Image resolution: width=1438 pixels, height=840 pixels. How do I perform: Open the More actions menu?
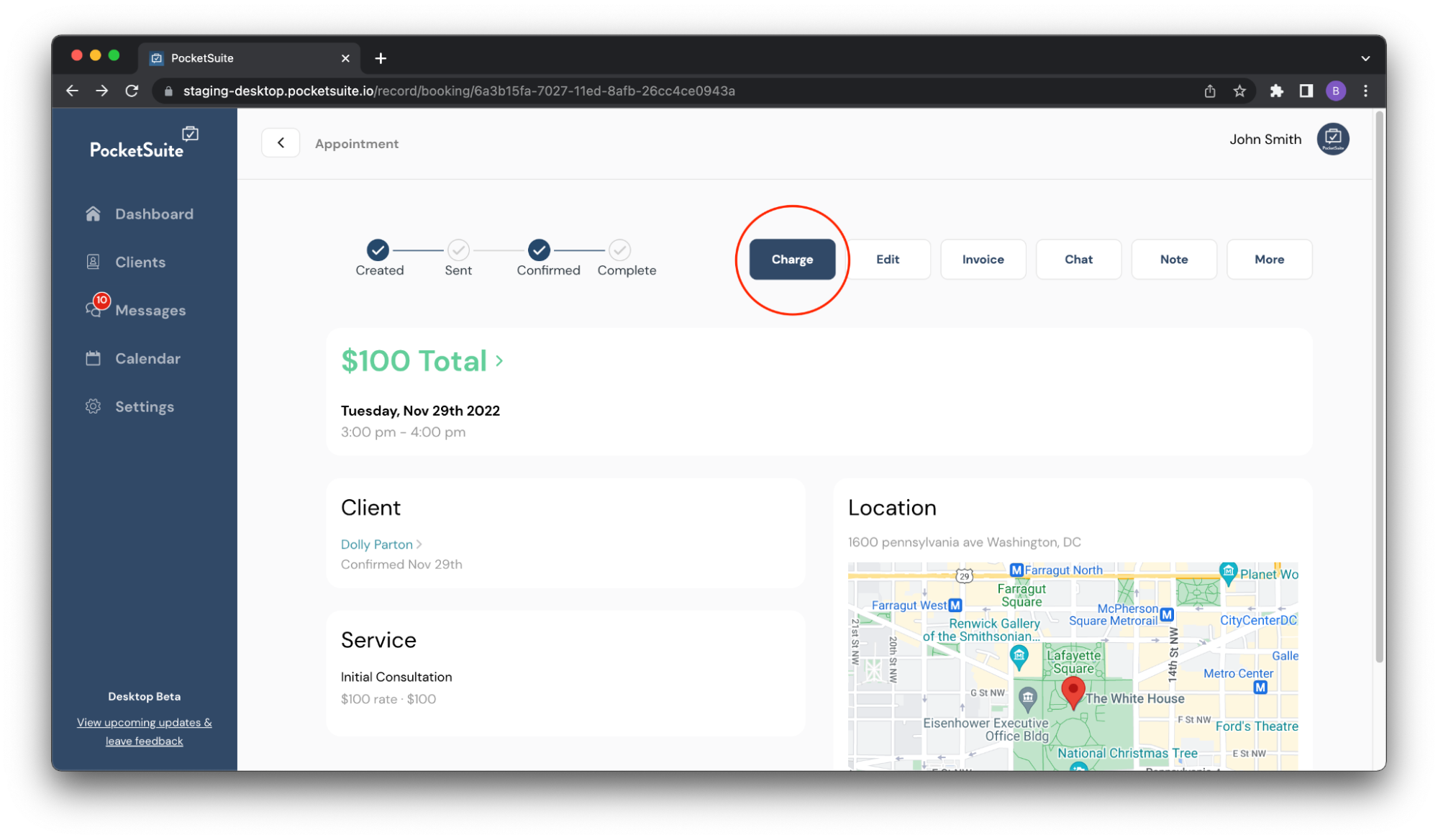coord(1269,259)
